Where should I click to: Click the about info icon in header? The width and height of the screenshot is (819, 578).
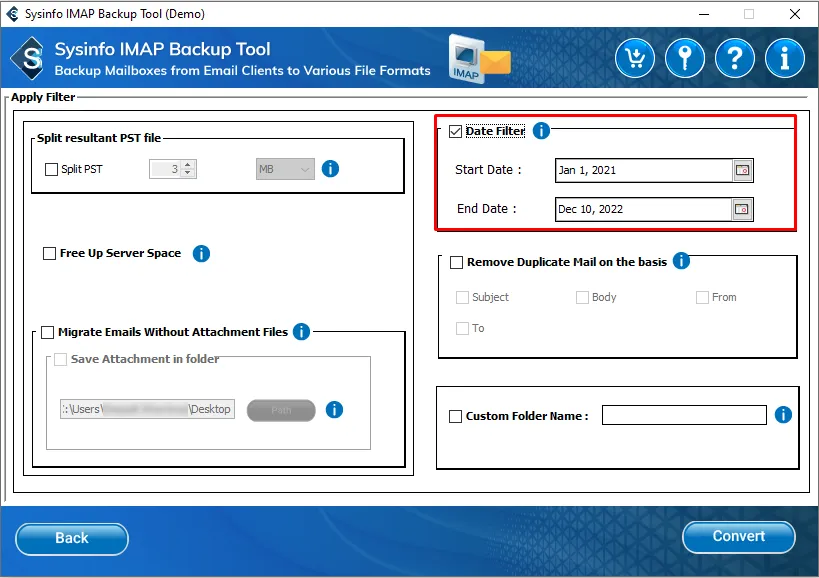pos(785,58)
